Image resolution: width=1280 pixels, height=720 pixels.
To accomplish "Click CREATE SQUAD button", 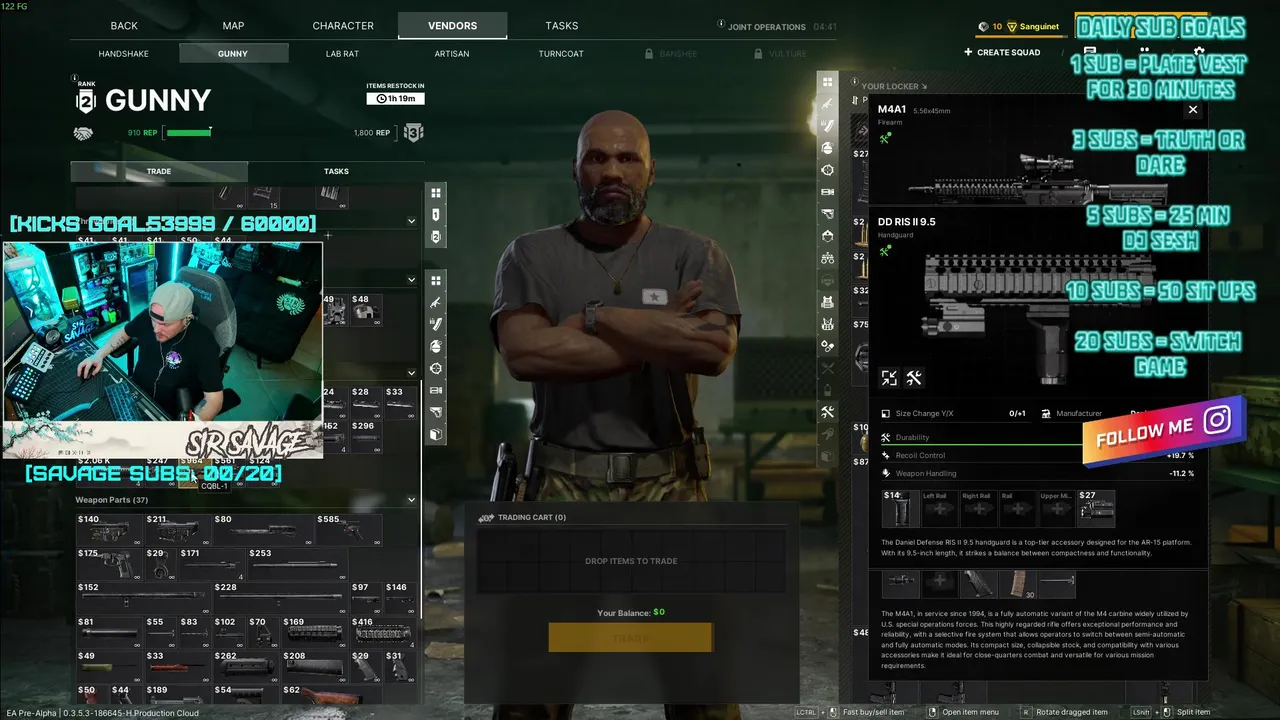I will coord(1001,52).
